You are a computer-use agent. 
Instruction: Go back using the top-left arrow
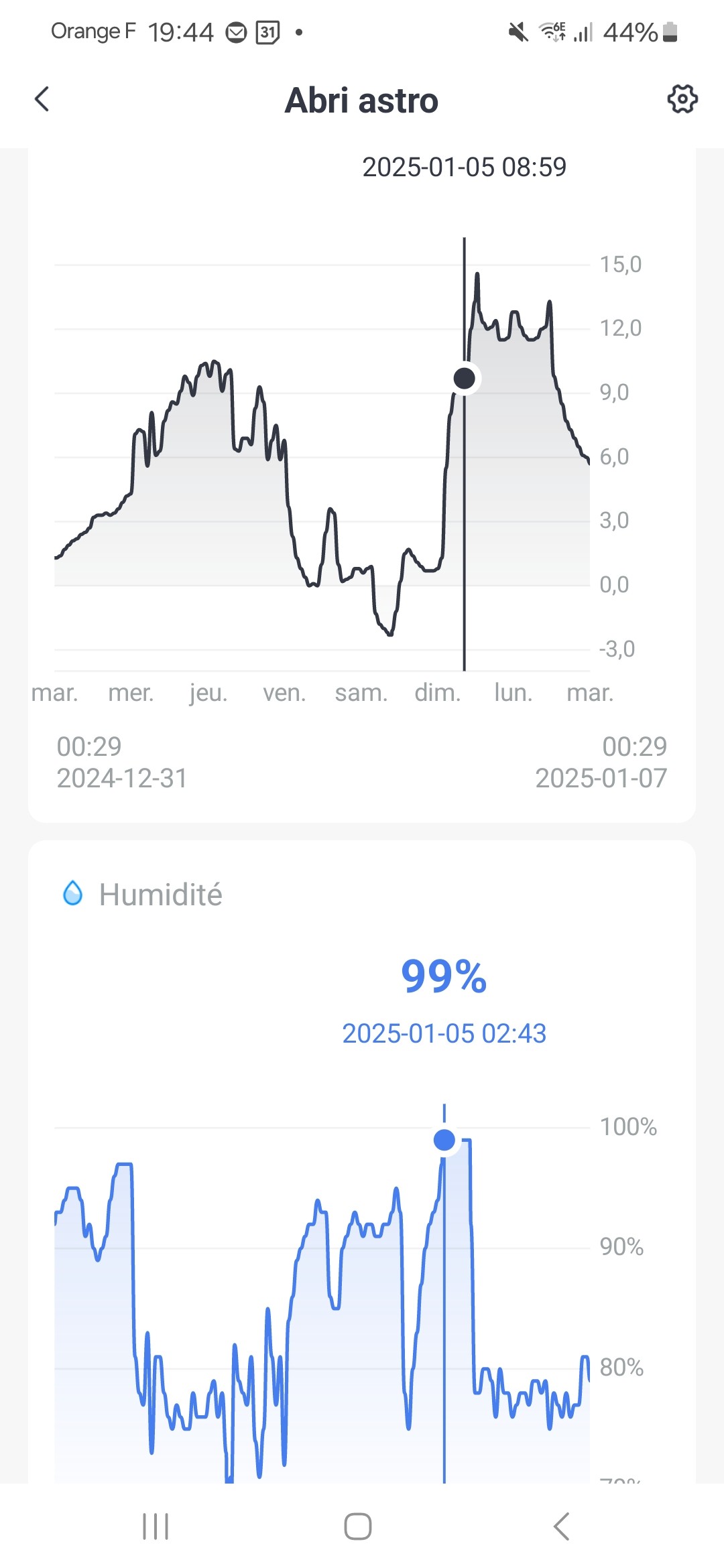pos(42,99)
